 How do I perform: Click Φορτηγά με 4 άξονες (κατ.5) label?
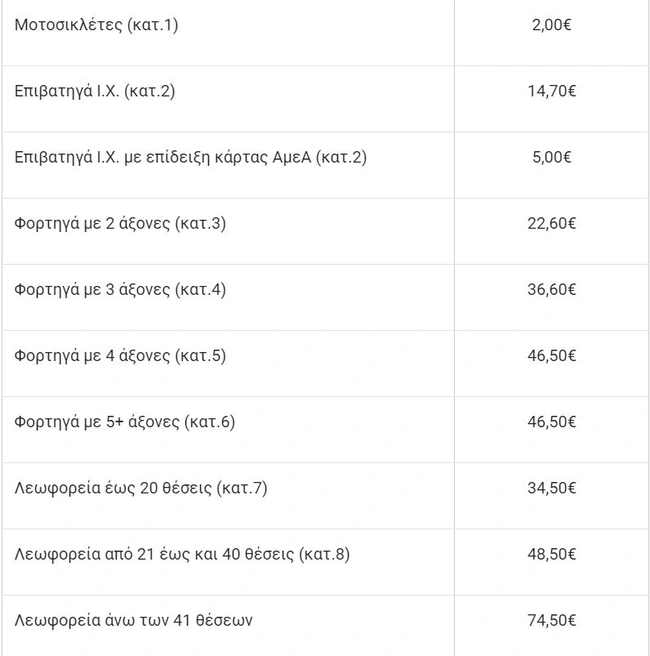[x=120, y=355]
